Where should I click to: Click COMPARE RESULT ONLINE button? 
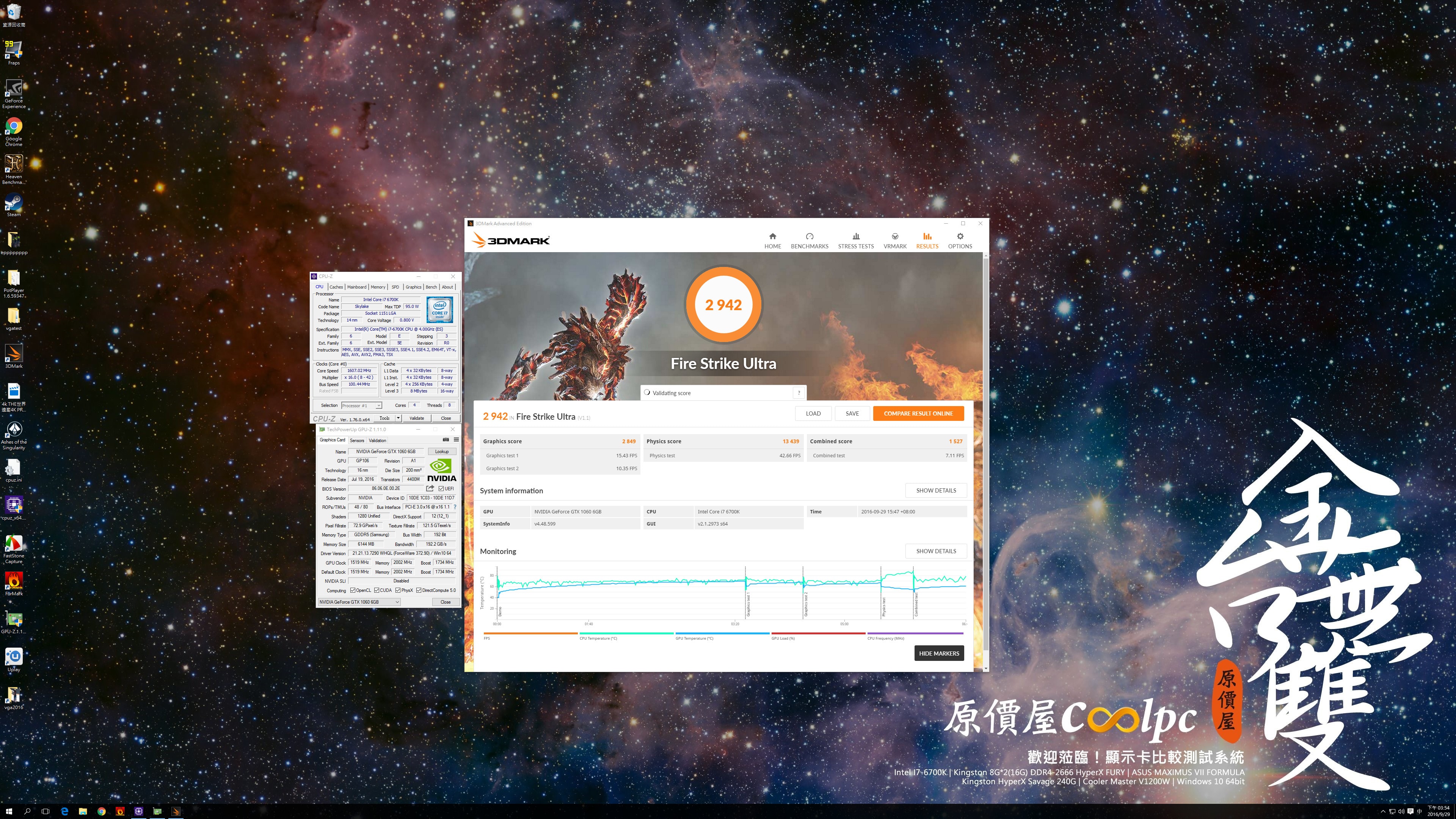point(918,413)
